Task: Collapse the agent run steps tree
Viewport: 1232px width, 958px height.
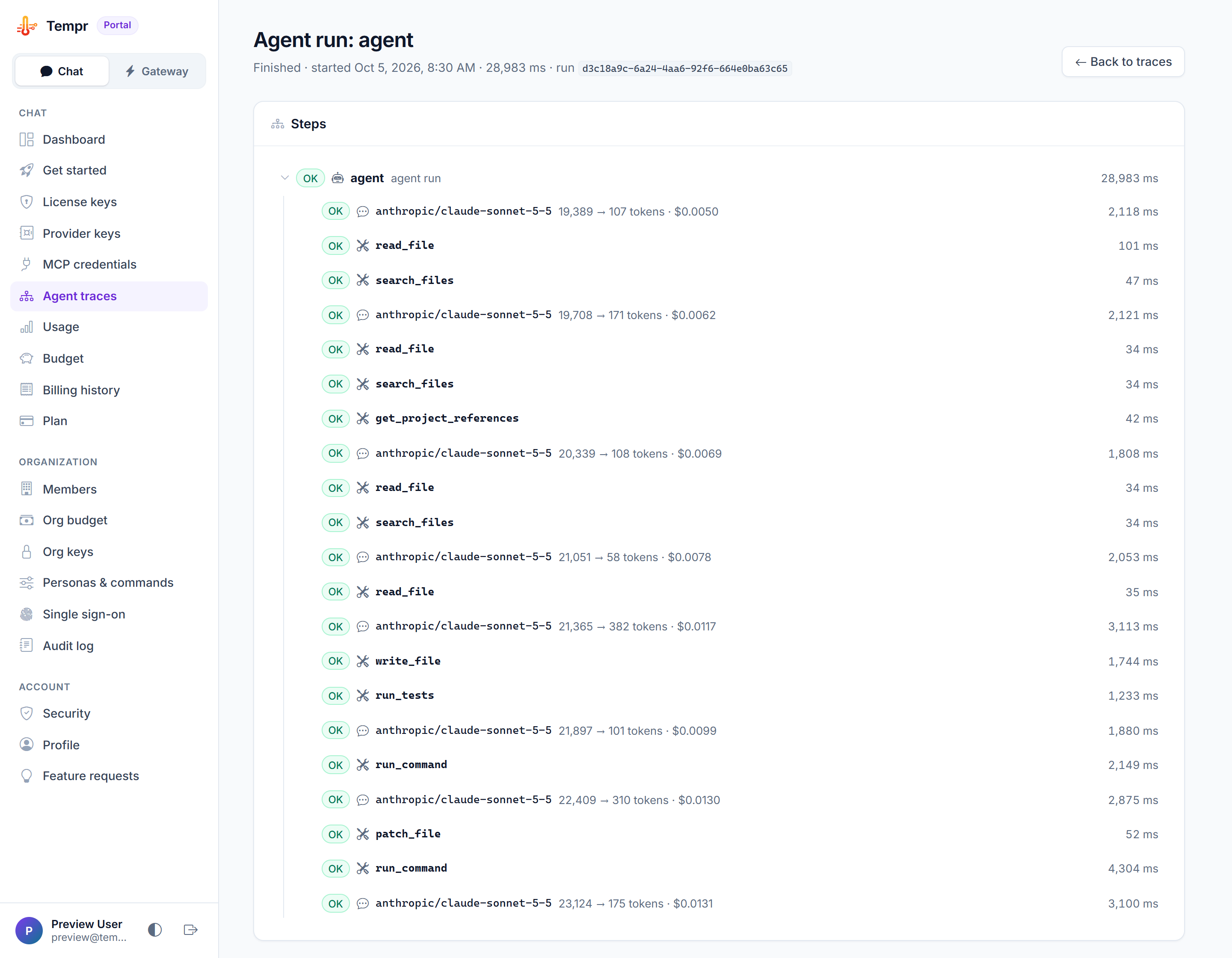Action: click(x=285, y=178)
